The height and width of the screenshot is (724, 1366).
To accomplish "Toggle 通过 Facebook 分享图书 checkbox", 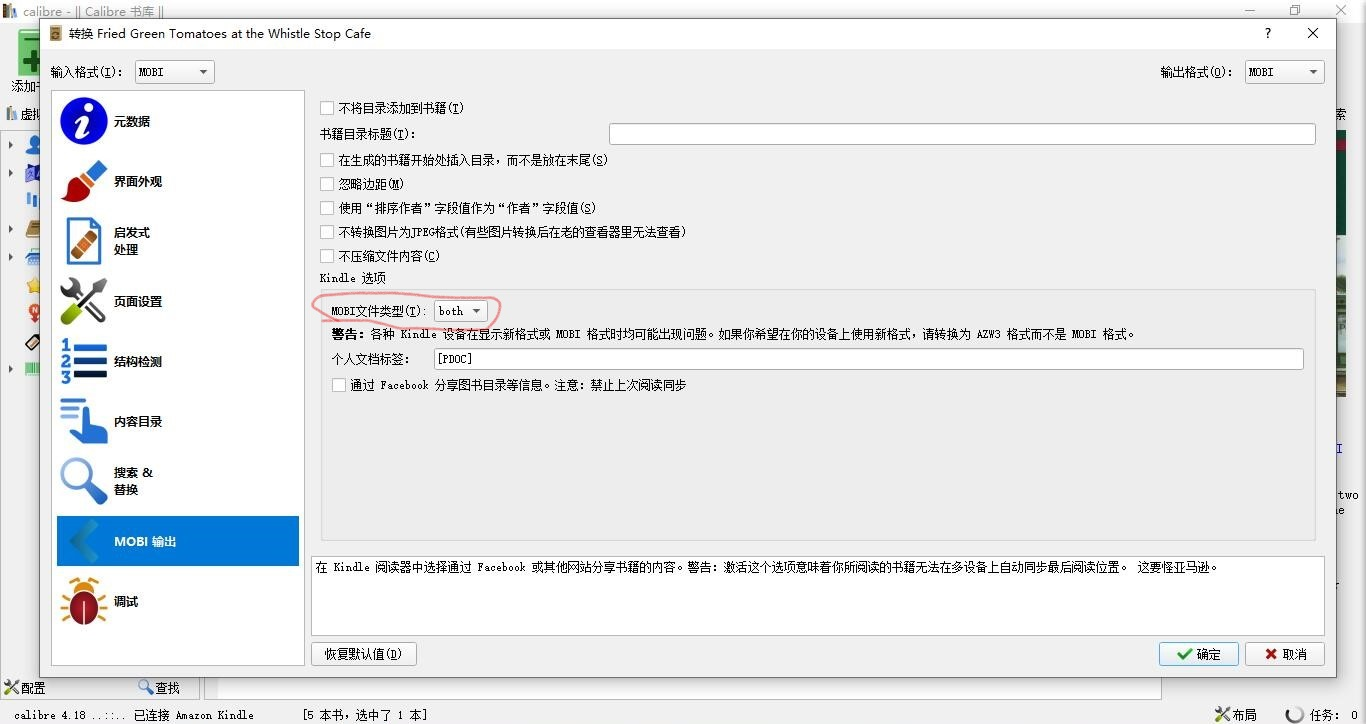I will 339,385.
